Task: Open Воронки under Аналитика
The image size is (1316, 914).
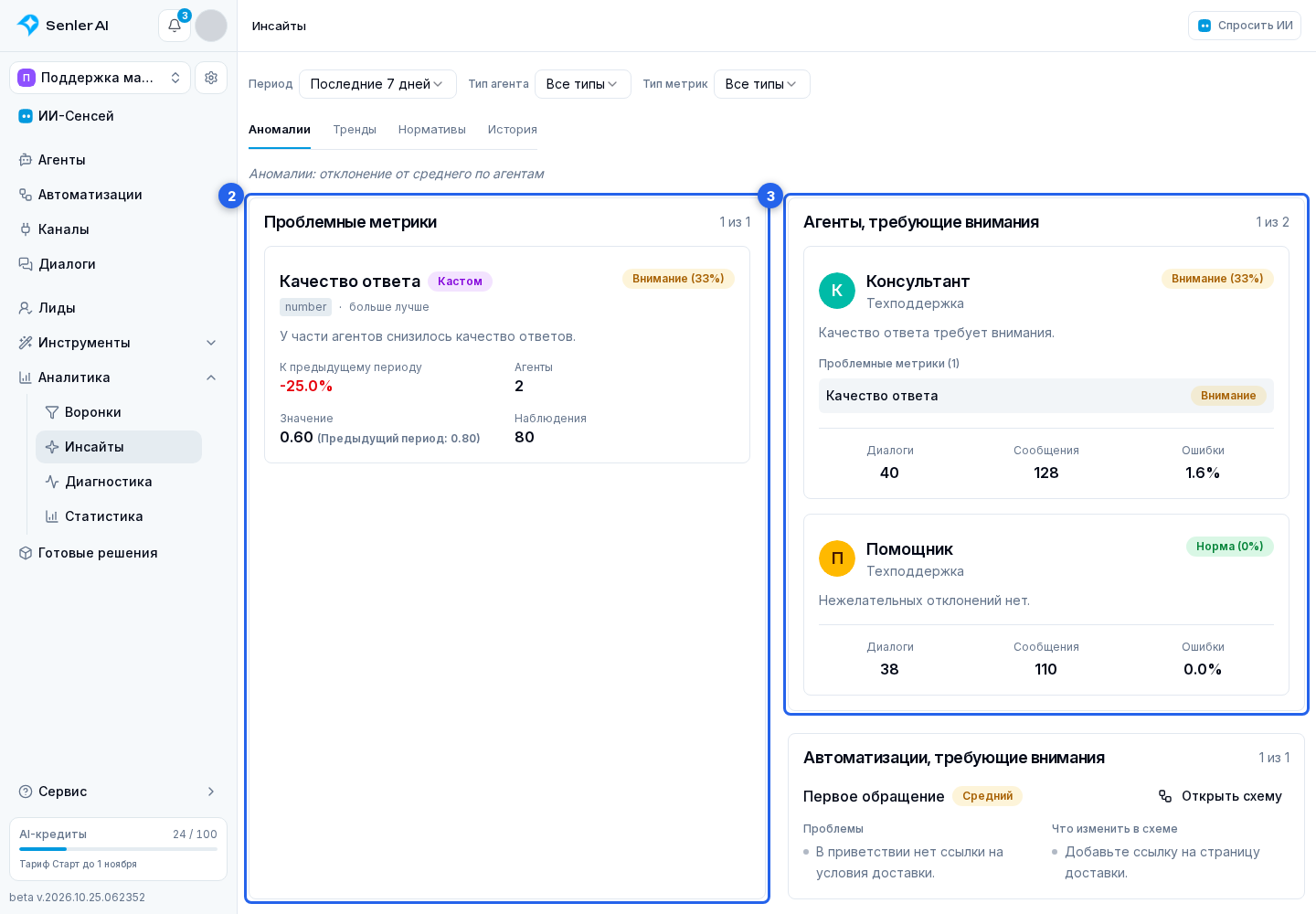Action: click(119, 412)
